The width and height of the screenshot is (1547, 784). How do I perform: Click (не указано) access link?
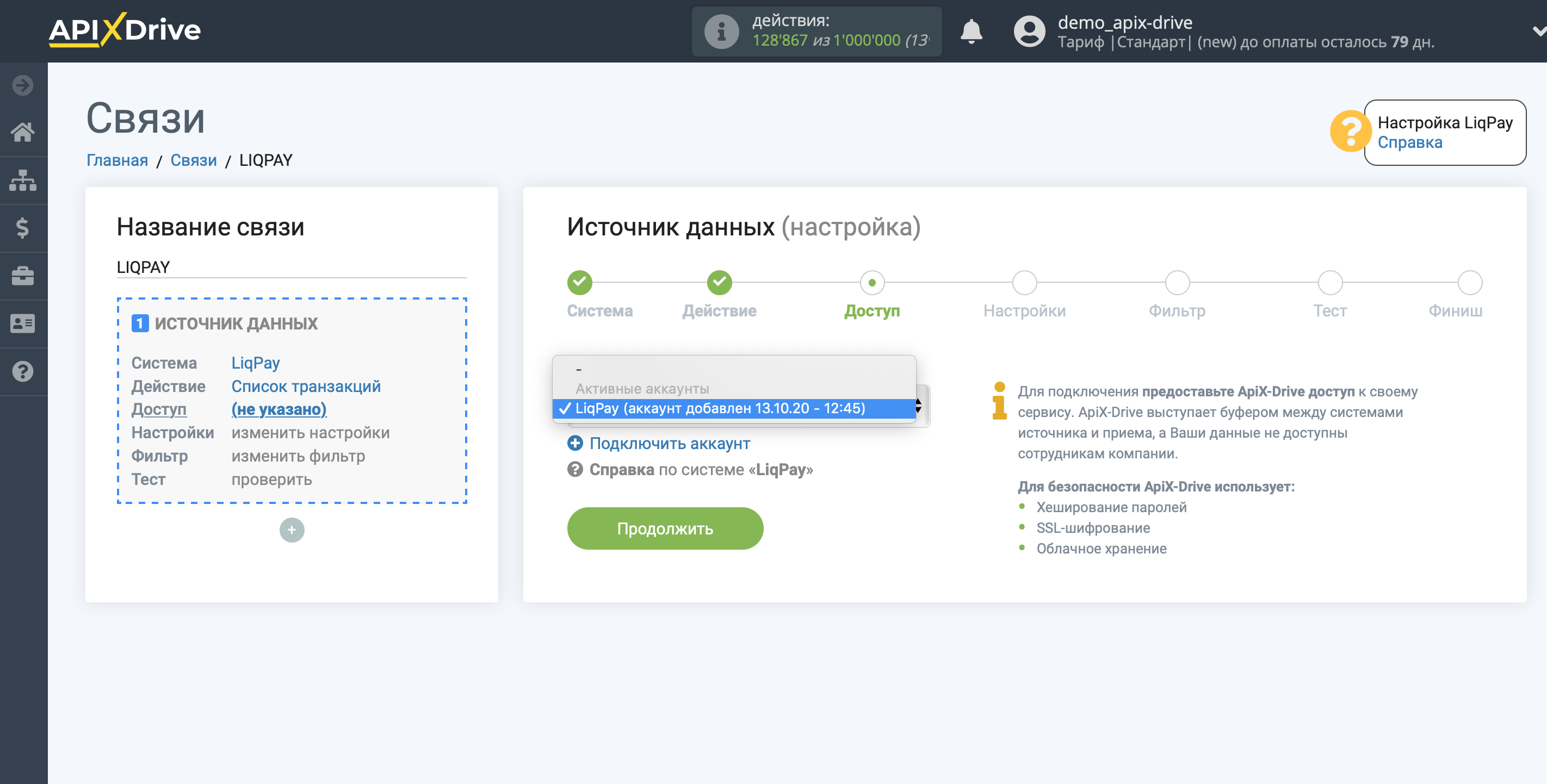point(279,409)
